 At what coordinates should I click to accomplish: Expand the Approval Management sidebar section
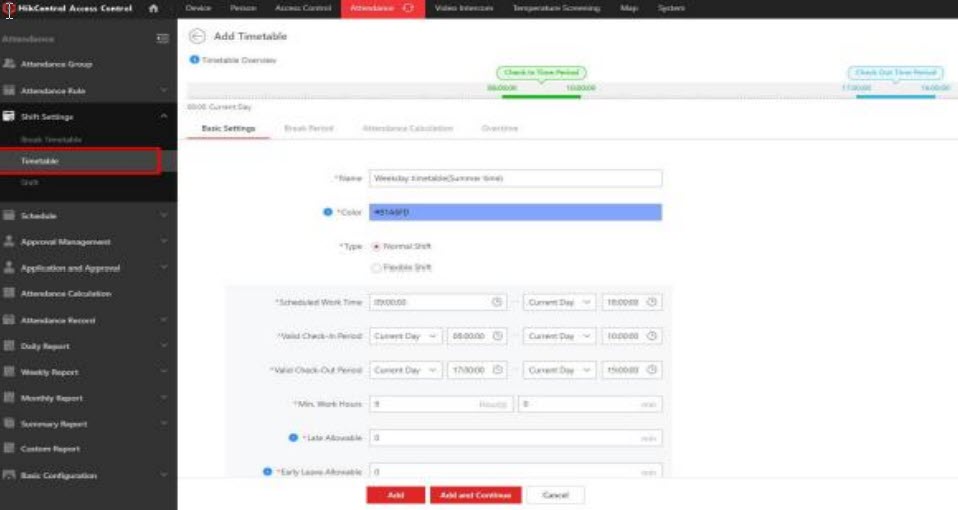pos(163,242)
